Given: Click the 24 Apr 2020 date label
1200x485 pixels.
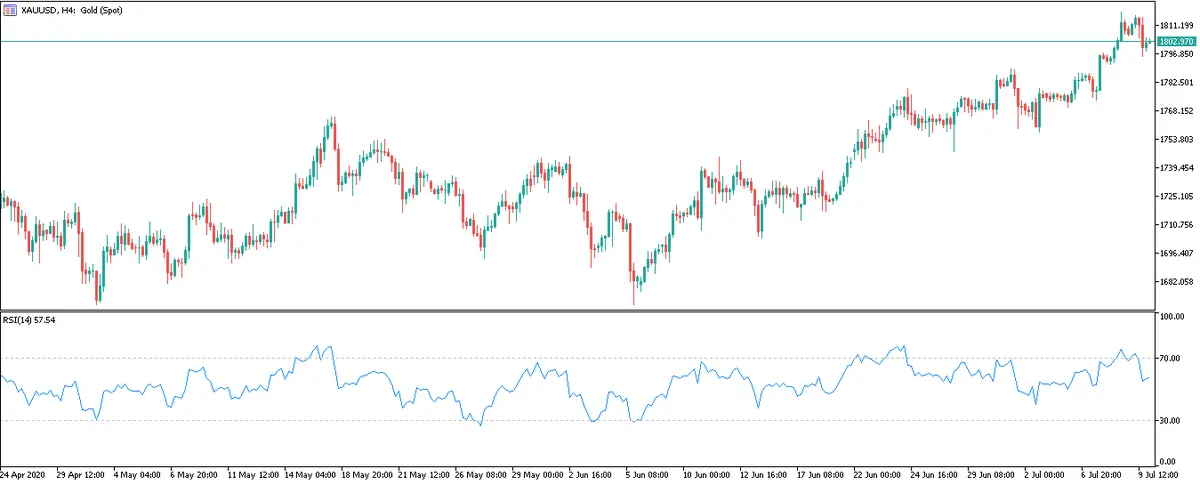Looking at the screenshot, I should pos(25,475).
